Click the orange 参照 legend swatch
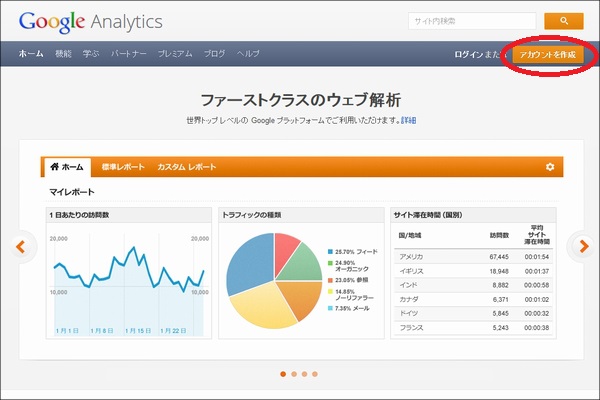This screenshot has width=600, height=400. point(330,280)
